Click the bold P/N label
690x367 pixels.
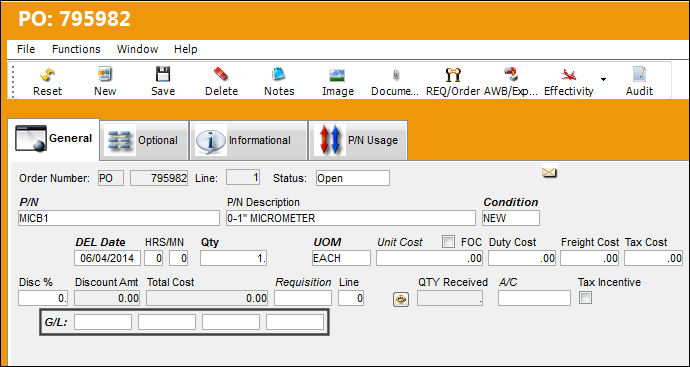coord(29,202)
